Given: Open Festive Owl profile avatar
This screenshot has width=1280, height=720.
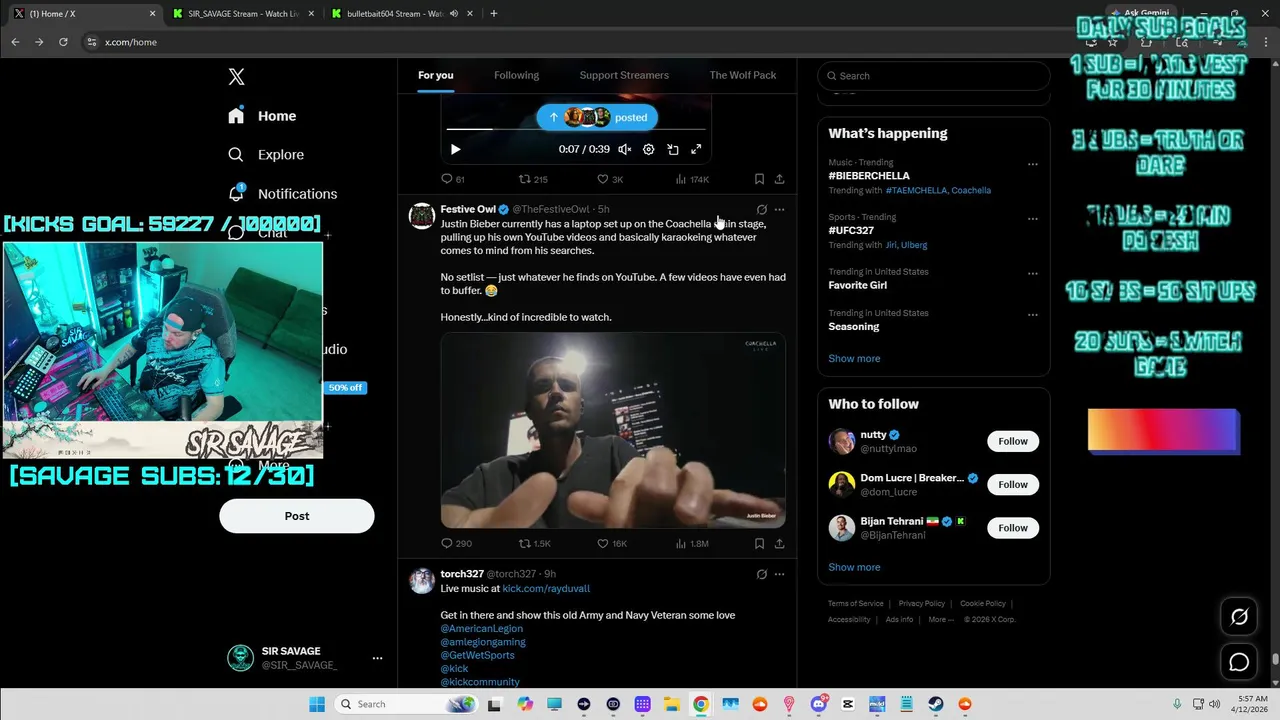Looking at the screenshot, I should point(422,216).
